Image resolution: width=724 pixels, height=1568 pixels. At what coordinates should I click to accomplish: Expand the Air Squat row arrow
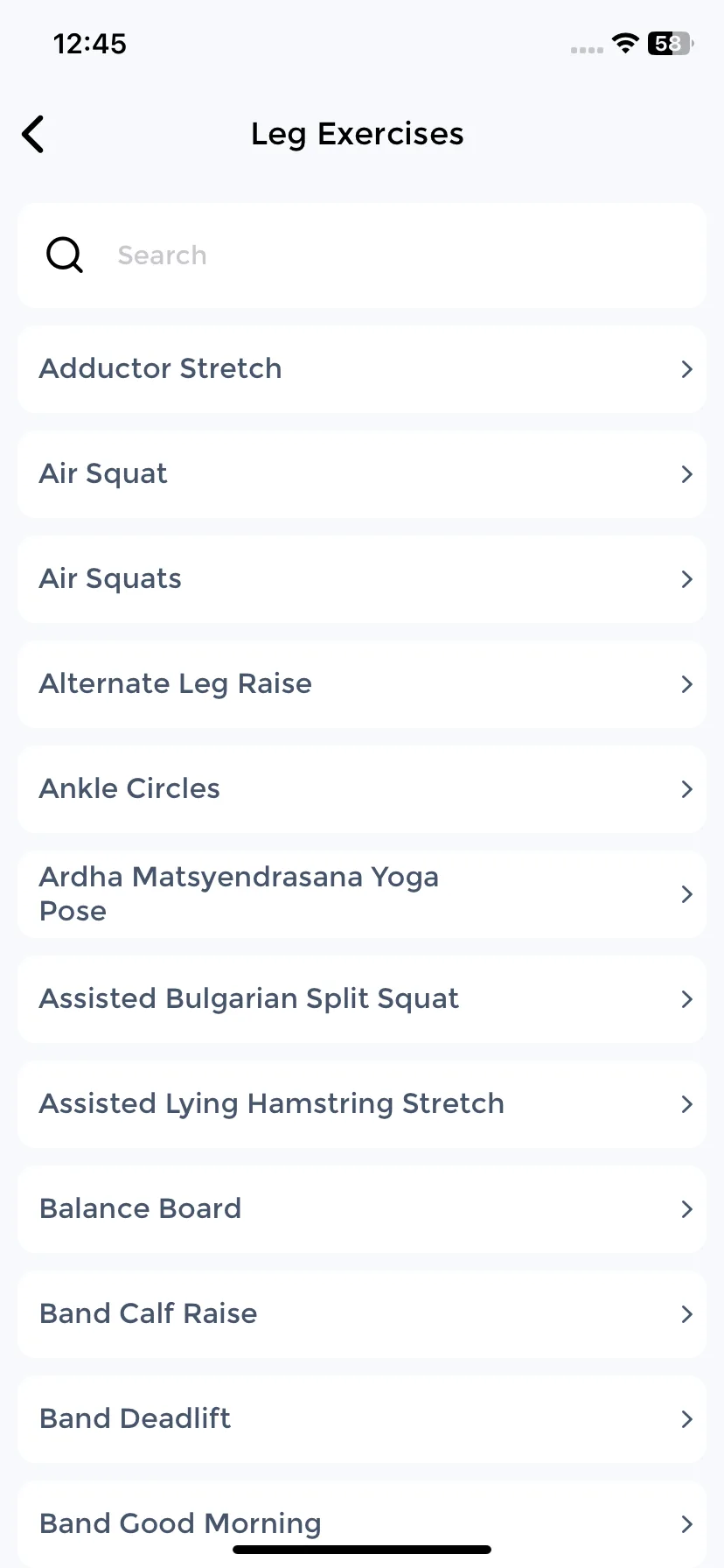686,474
